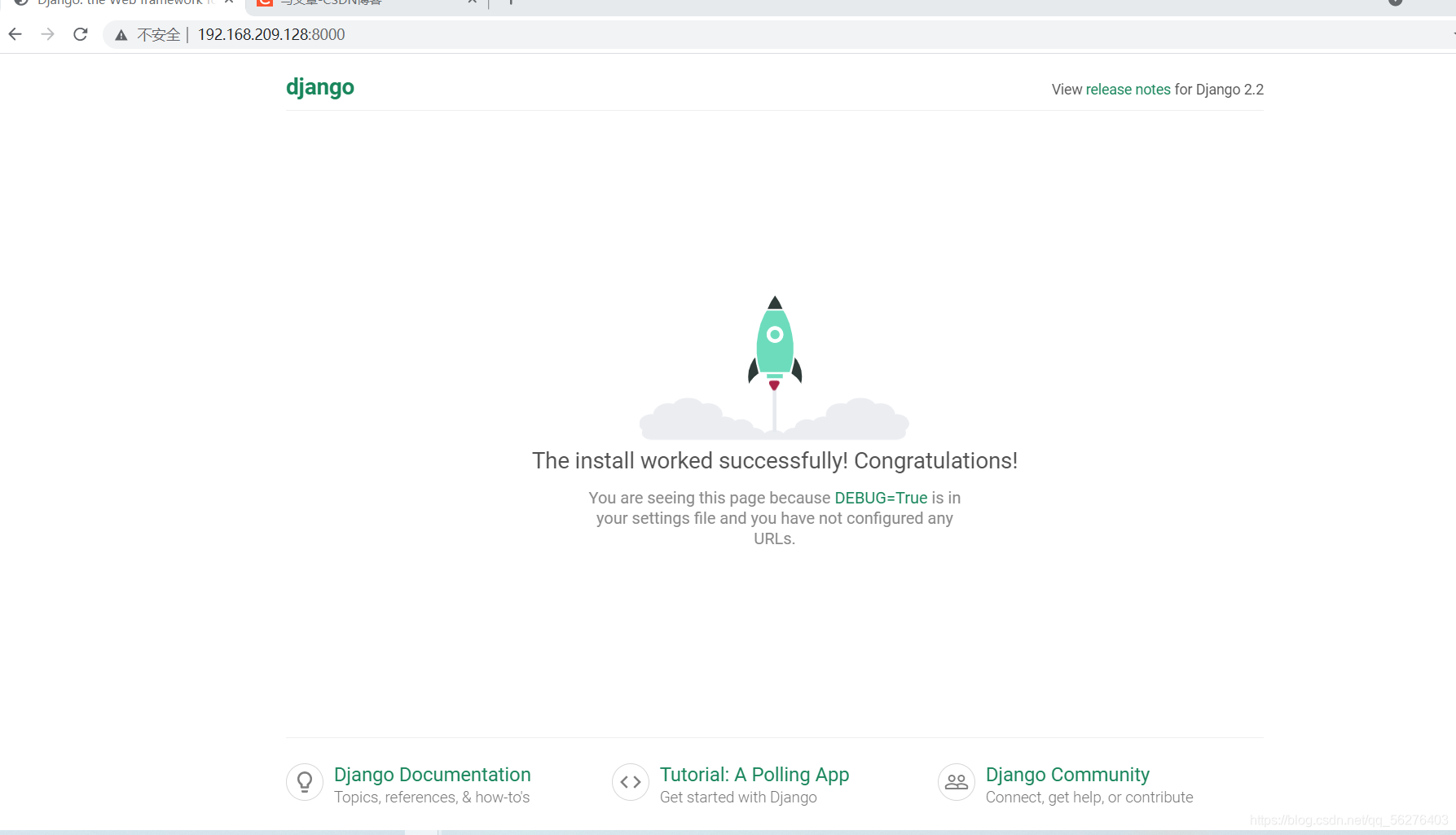Open Tutorial: A Polling App link
This screenshot has width=1456, height=835.
click(x=754, y=775)
